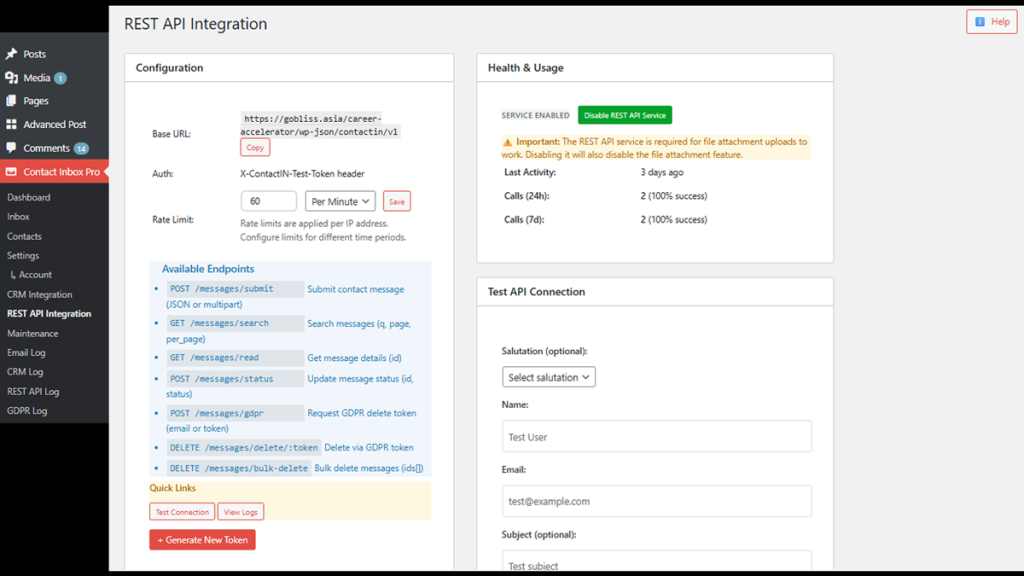The width and height of the screenshot is (1024, 576).
Task: Click the Contact Inbox Pro envelope icon
Action: coord(12,172)
